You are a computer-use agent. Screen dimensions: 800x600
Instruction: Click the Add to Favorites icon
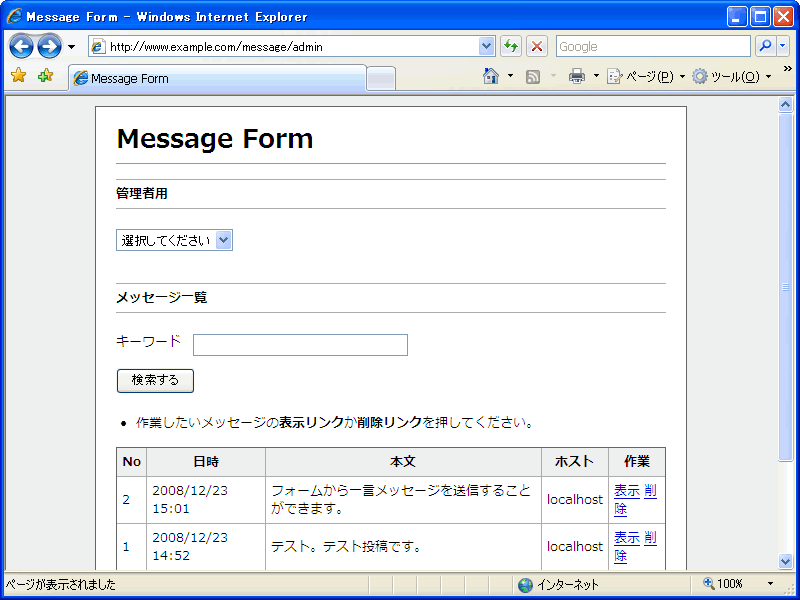(46, 76)
